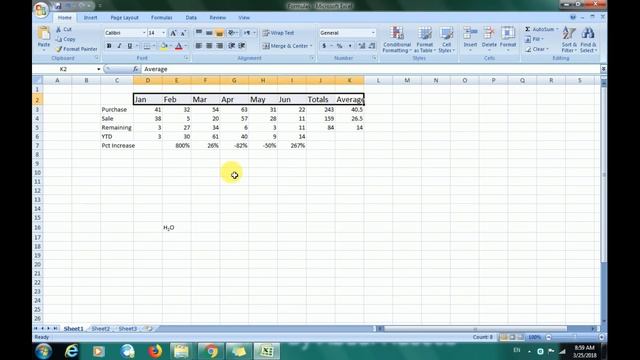Click the Insert Worksheet tab icon
Image resolution: width=640 pixels, height=360 pixels.
(149, 329)
